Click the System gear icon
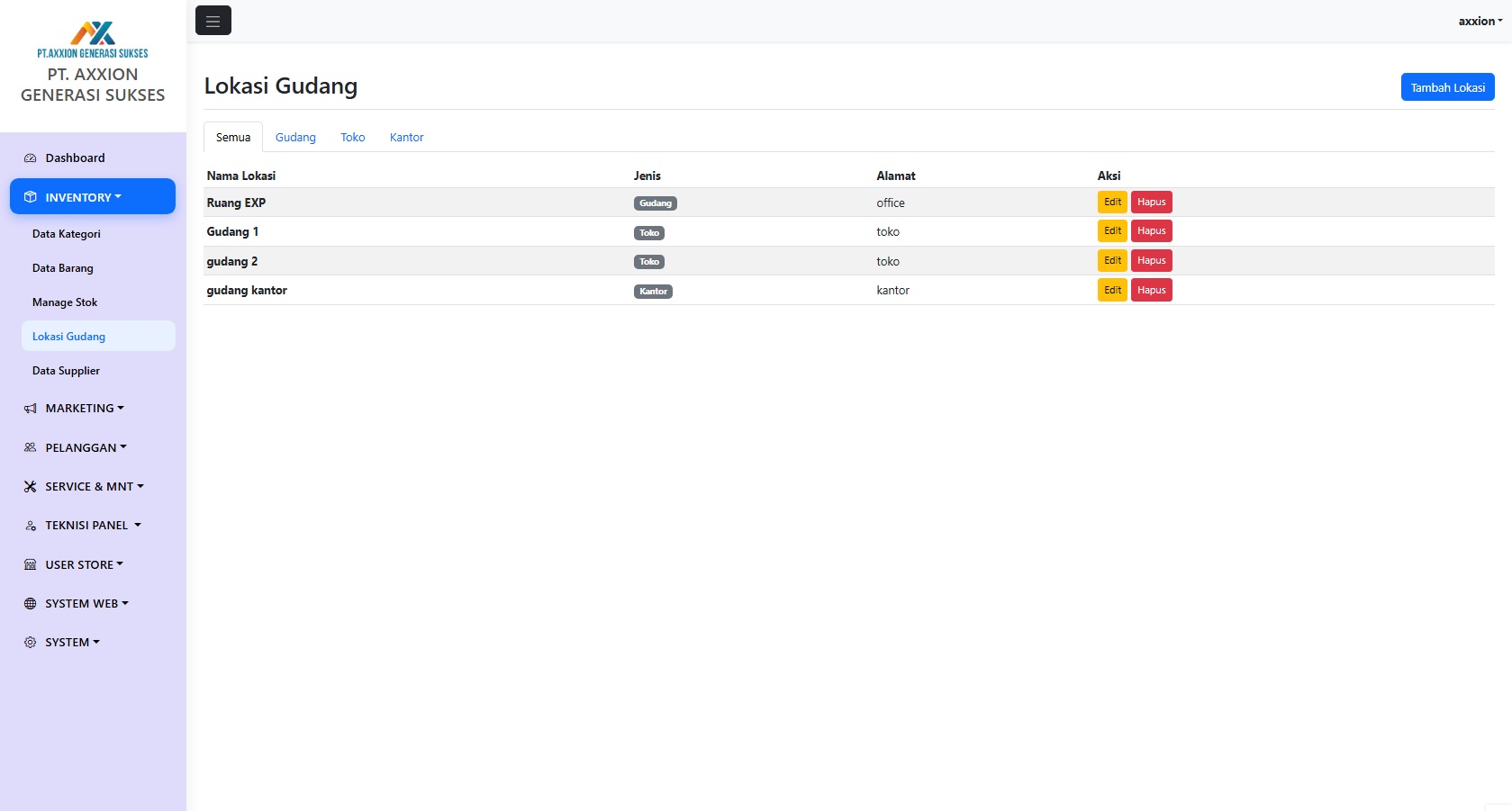Screen dimensions: 1512x811 [x=30, y=642]
